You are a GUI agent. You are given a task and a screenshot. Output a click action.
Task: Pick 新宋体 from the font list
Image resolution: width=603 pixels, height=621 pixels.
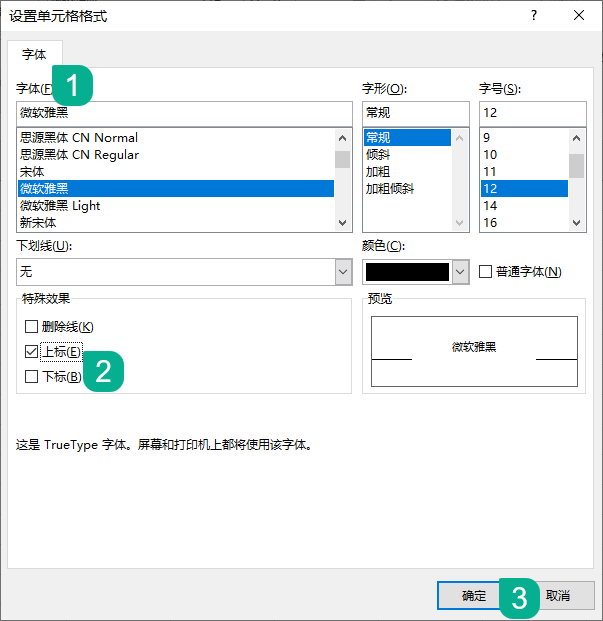pyautogui.click(x=176, y=223)
